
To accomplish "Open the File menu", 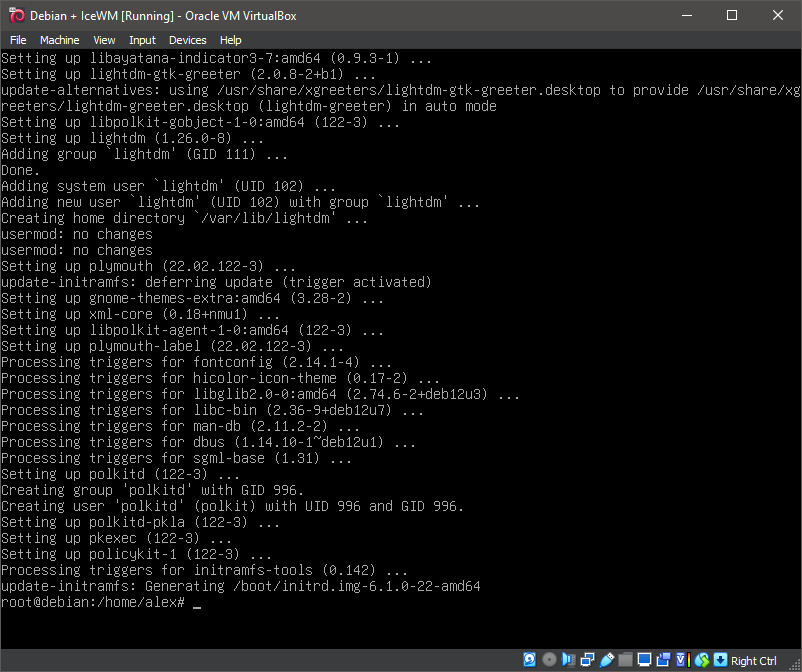I will click(x=18, y=39).
